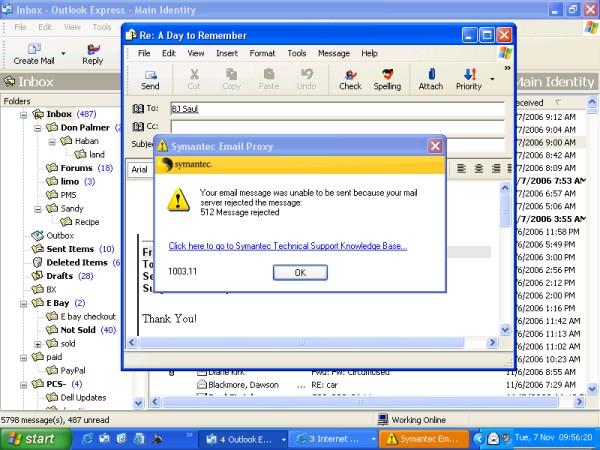Click the Attach file icon
This screenshot has width=600, height=450.
pyautogui.click(x=430, y=80)
